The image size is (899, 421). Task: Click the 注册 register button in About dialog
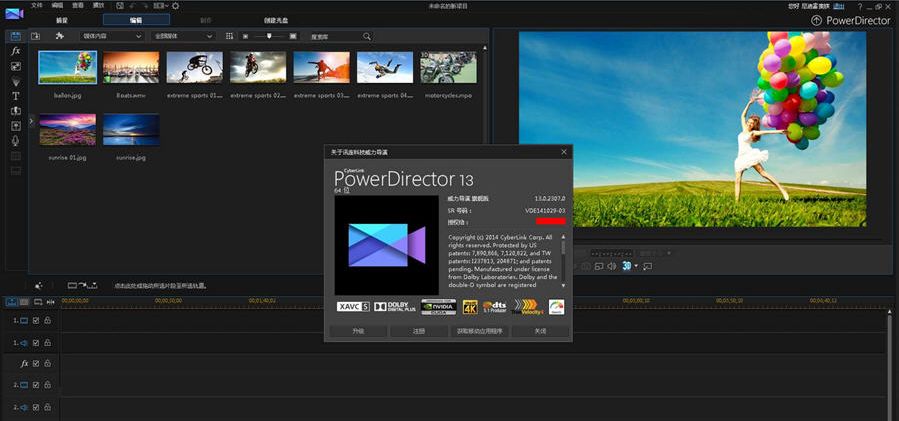[419, 332]
